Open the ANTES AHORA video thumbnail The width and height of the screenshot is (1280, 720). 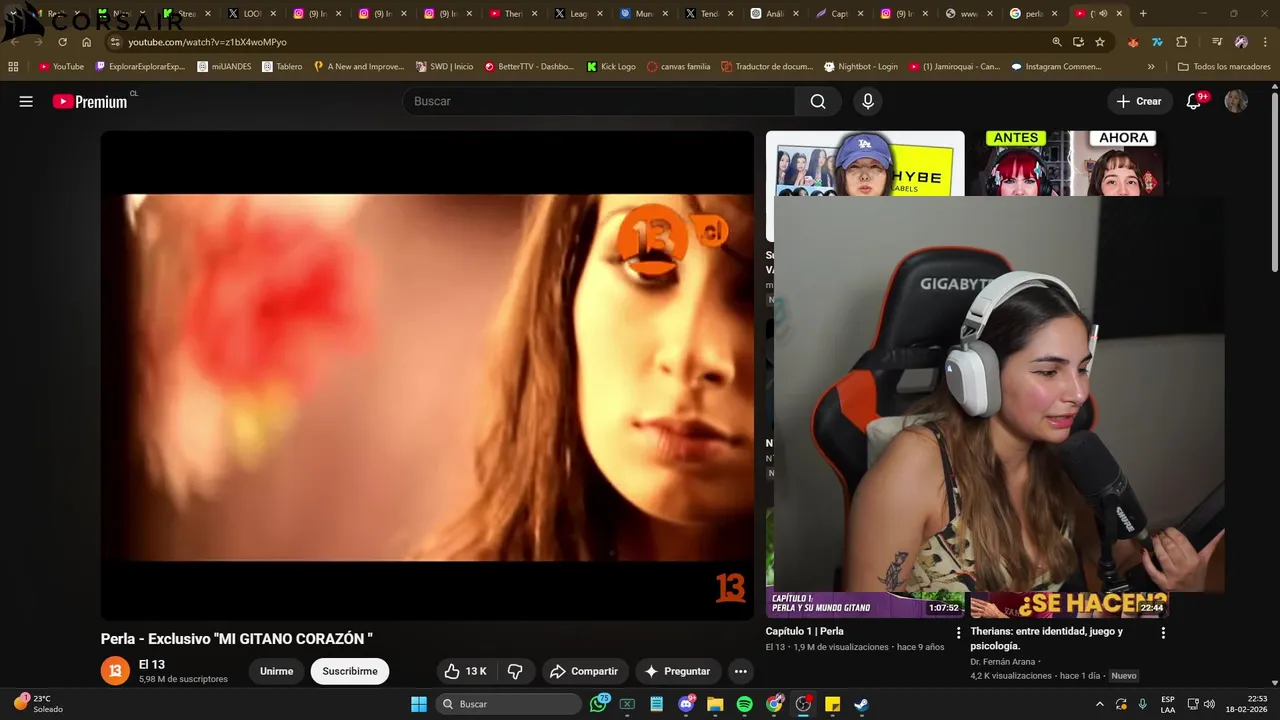coord(1069,163)
